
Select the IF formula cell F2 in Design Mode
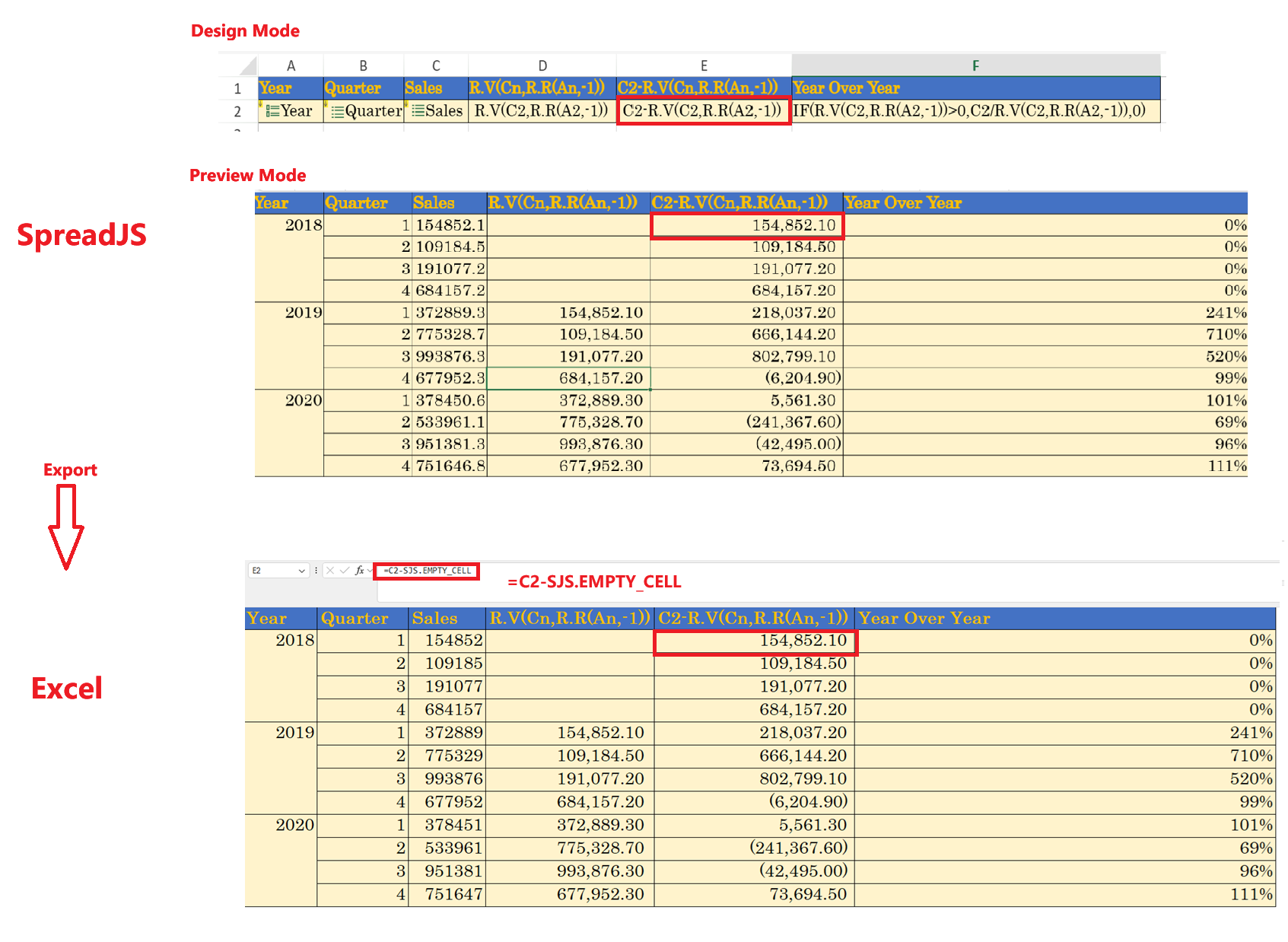click(975, 111)
